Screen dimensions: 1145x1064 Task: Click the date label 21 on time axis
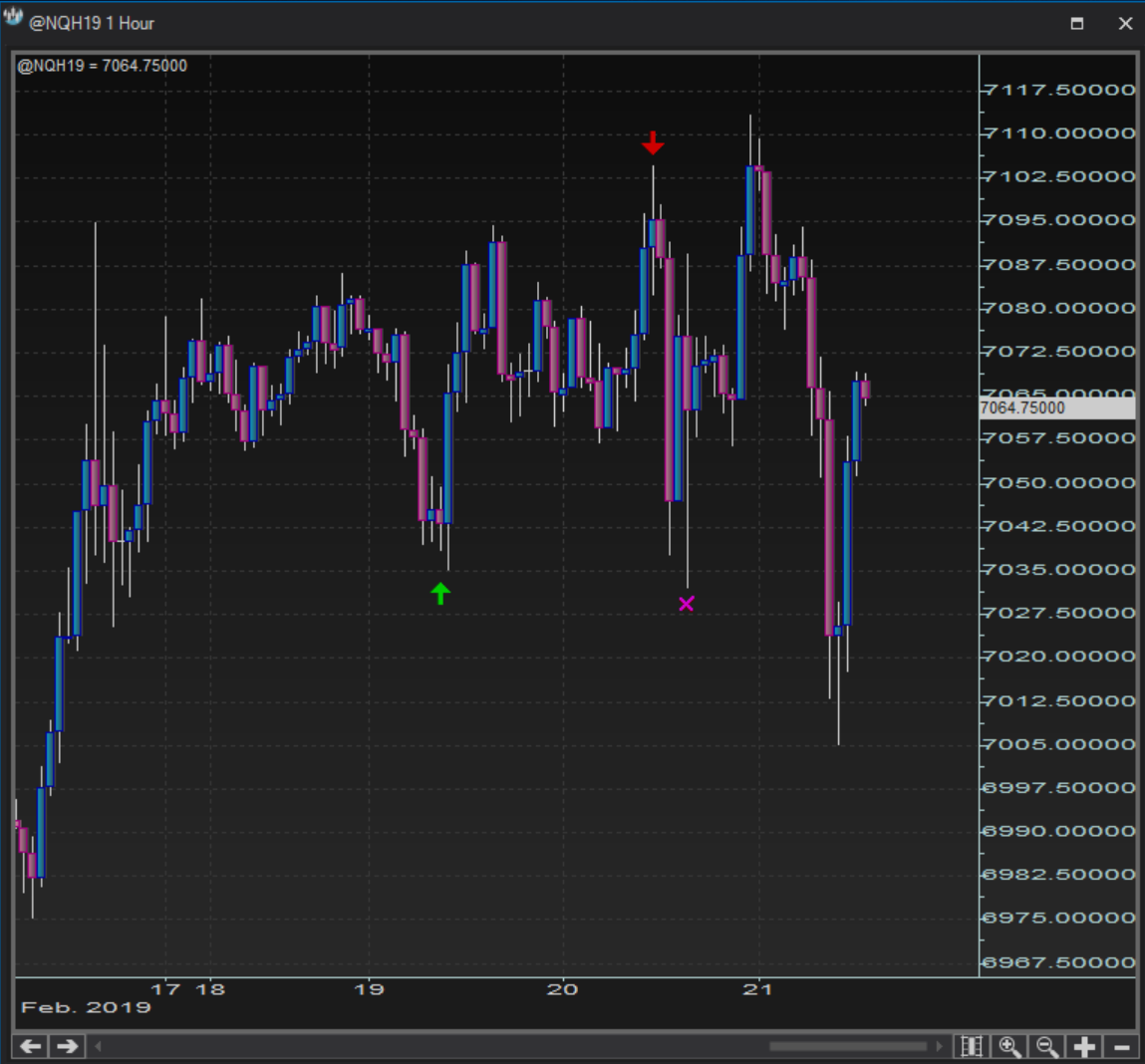click(x=758, y=989)
